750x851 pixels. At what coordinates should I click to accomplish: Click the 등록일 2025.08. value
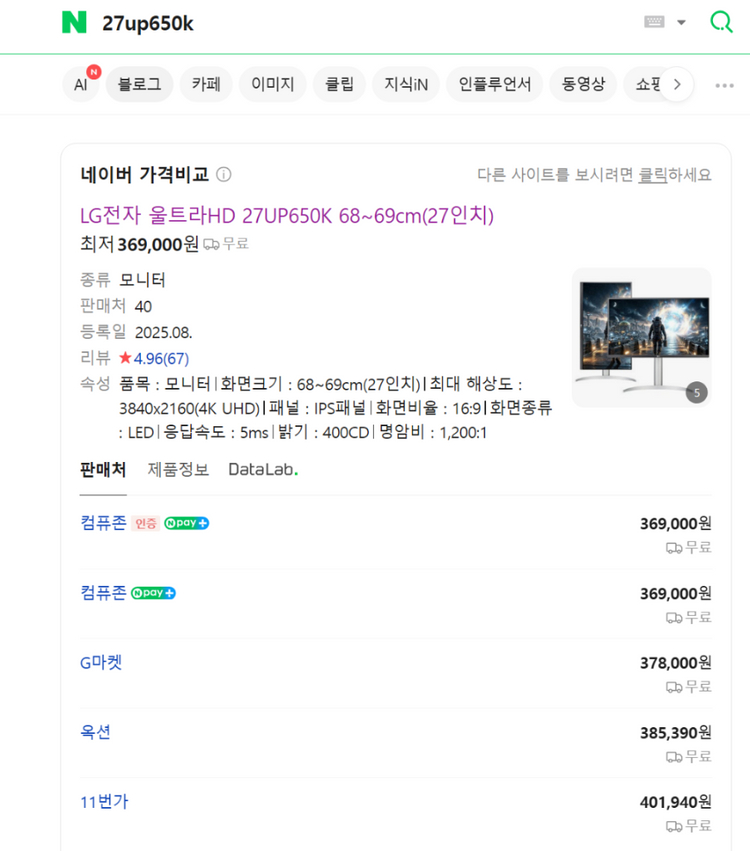tap(163, 332)
